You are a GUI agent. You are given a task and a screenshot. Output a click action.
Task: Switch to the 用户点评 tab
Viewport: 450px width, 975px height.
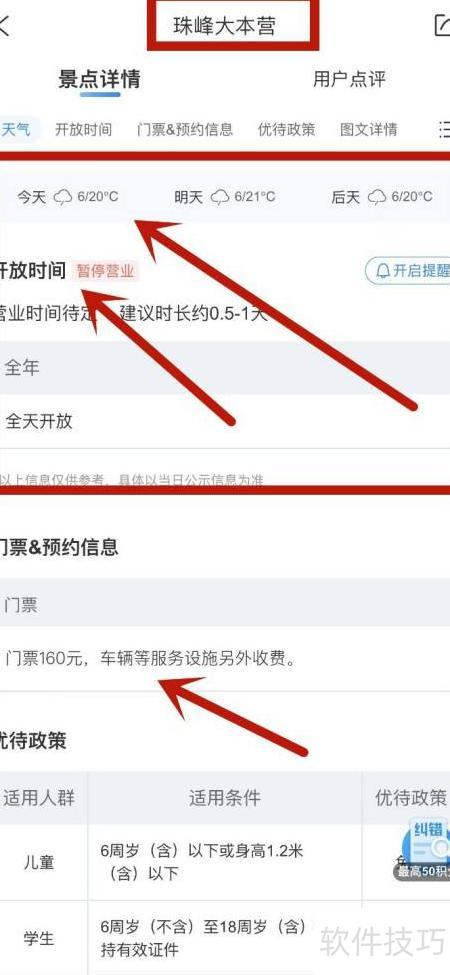click(349, 79)
